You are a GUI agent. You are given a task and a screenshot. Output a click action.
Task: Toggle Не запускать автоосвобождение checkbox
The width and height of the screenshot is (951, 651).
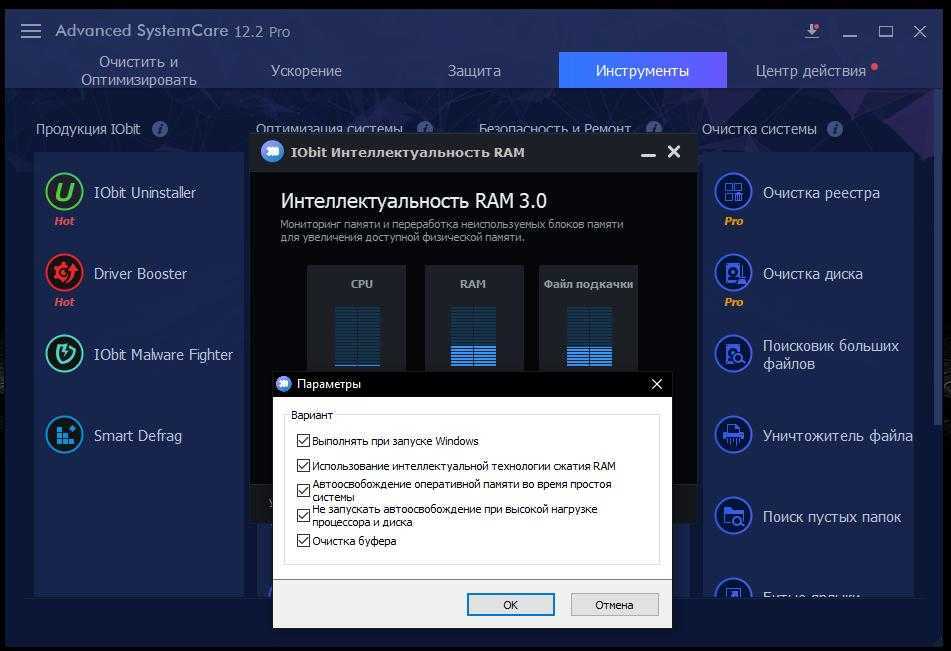(303, 515)
